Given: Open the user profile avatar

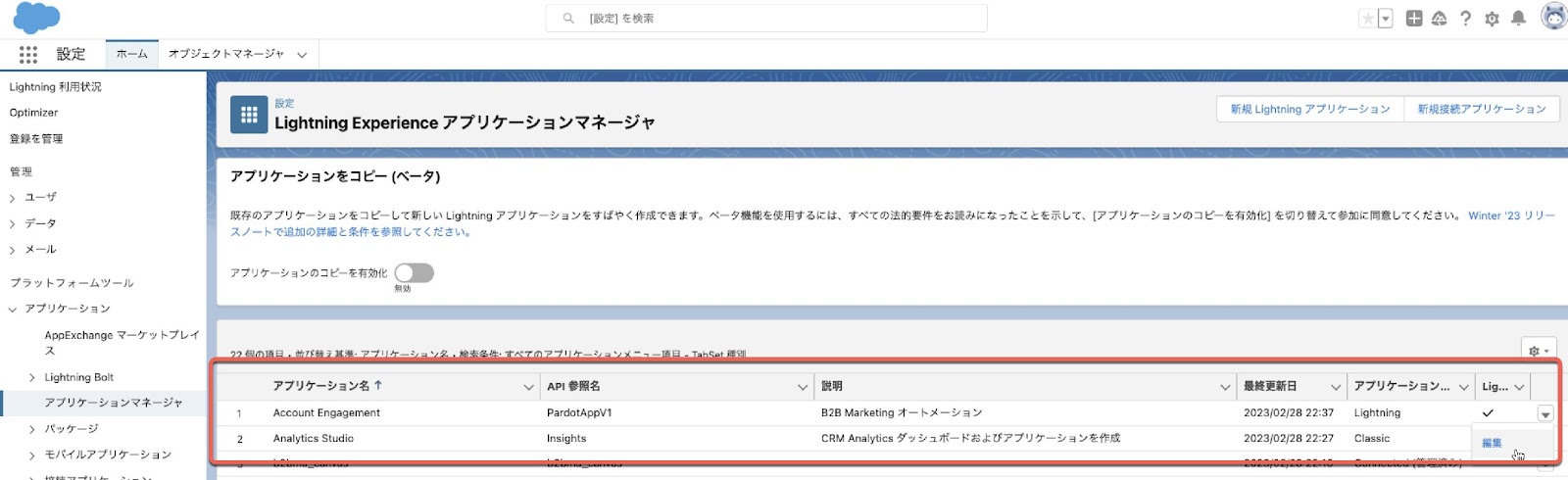Looking at the screenshot, I should click(x=1554, y=17).
